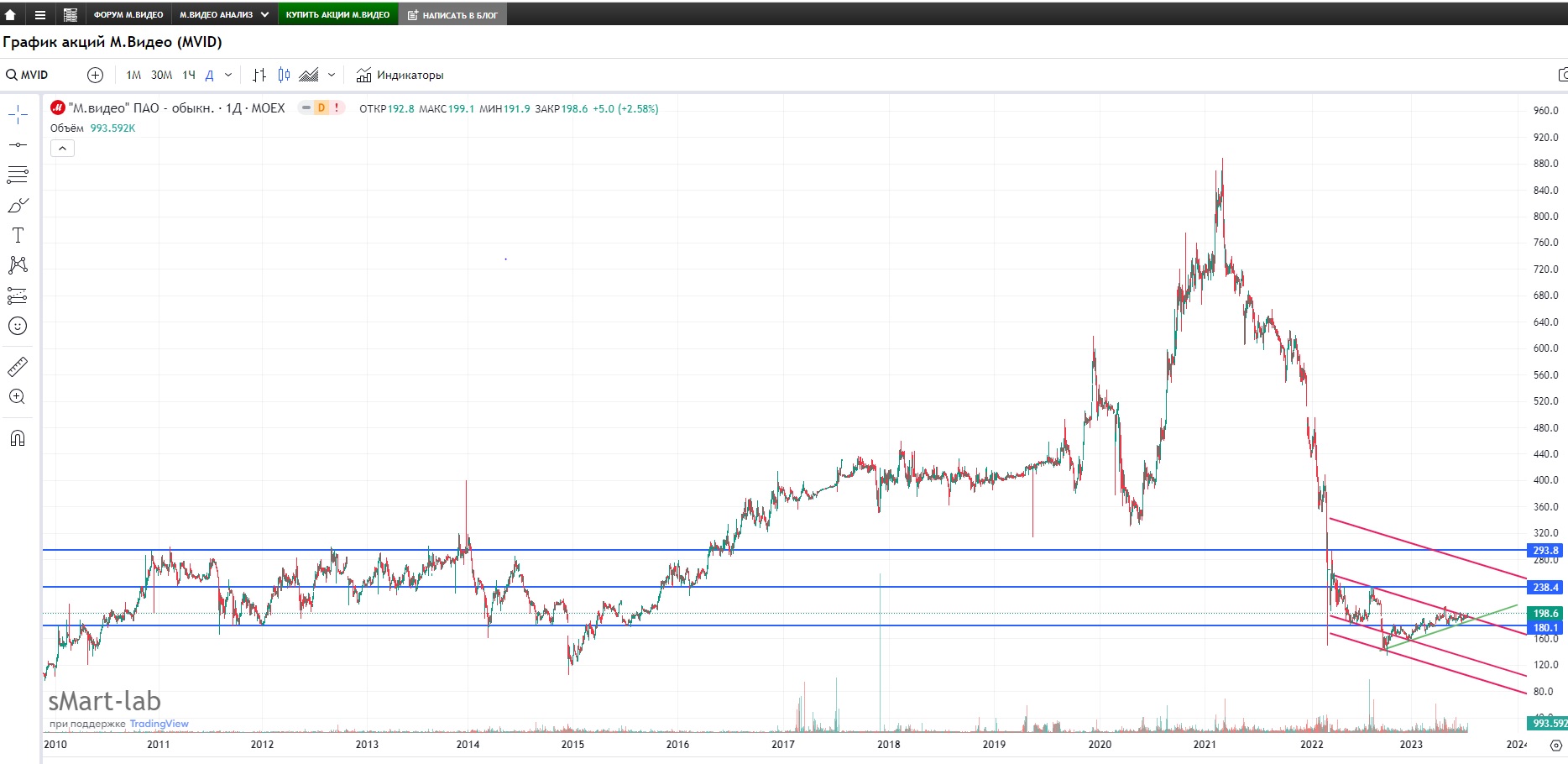The image size is (1568, 764).
Task: Open the Индикаторы menu
Action: 400,75
